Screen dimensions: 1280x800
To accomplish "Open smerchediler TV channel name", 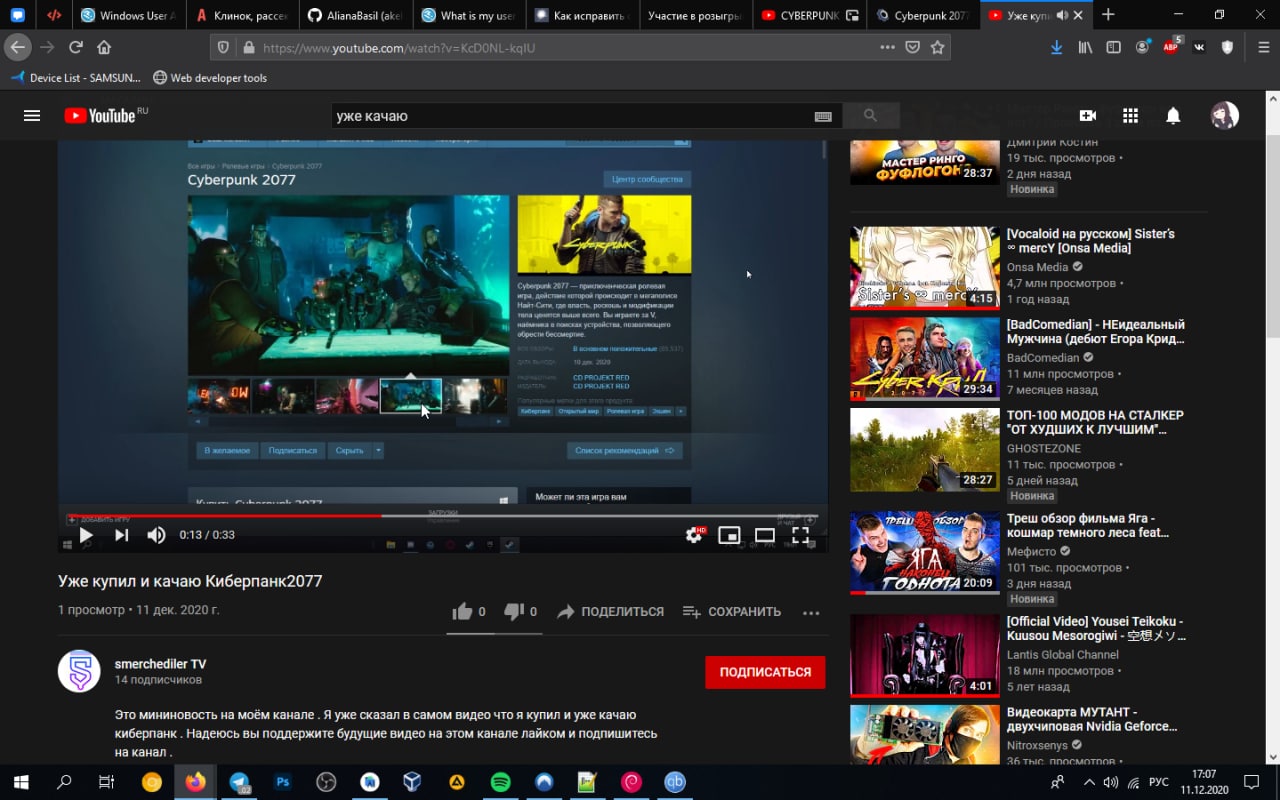I will (x=160, y=664).
